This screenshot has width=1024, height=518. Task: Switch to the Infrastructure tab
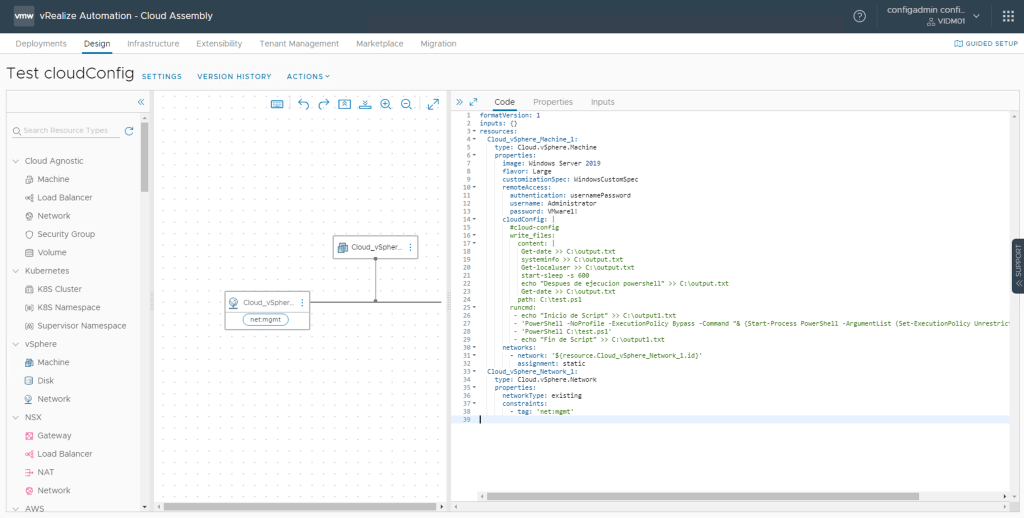(x=153, y=44)
